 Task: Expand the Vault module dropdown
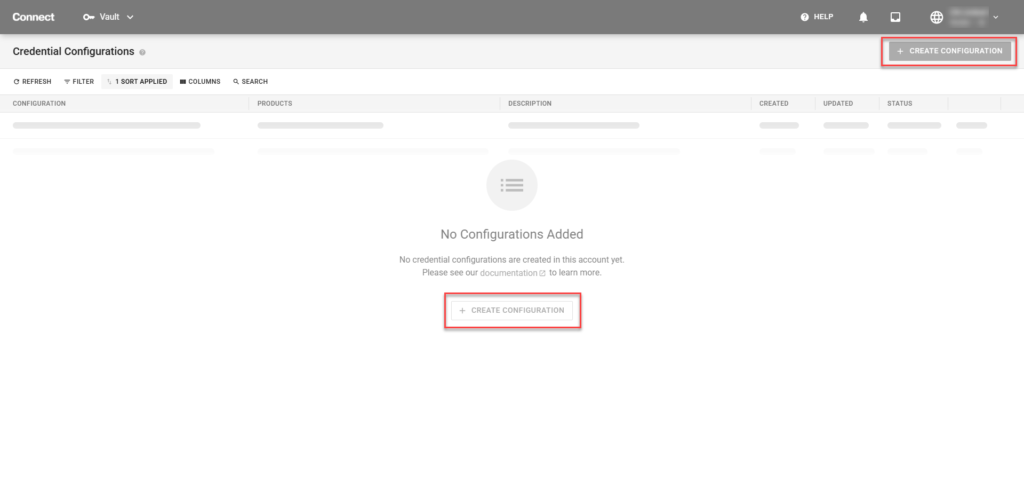click(130, 17)
